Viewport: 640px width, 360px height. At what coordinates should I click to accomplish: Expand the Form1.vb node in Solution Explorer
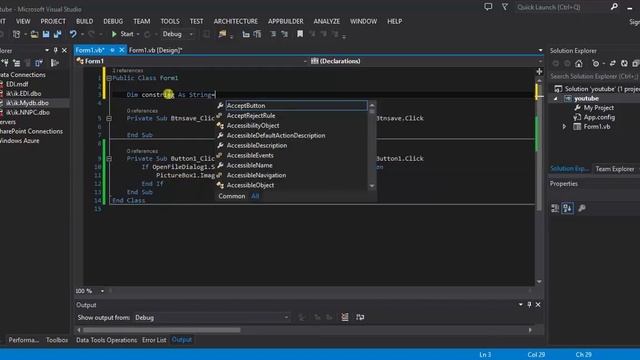click(564, 127)
